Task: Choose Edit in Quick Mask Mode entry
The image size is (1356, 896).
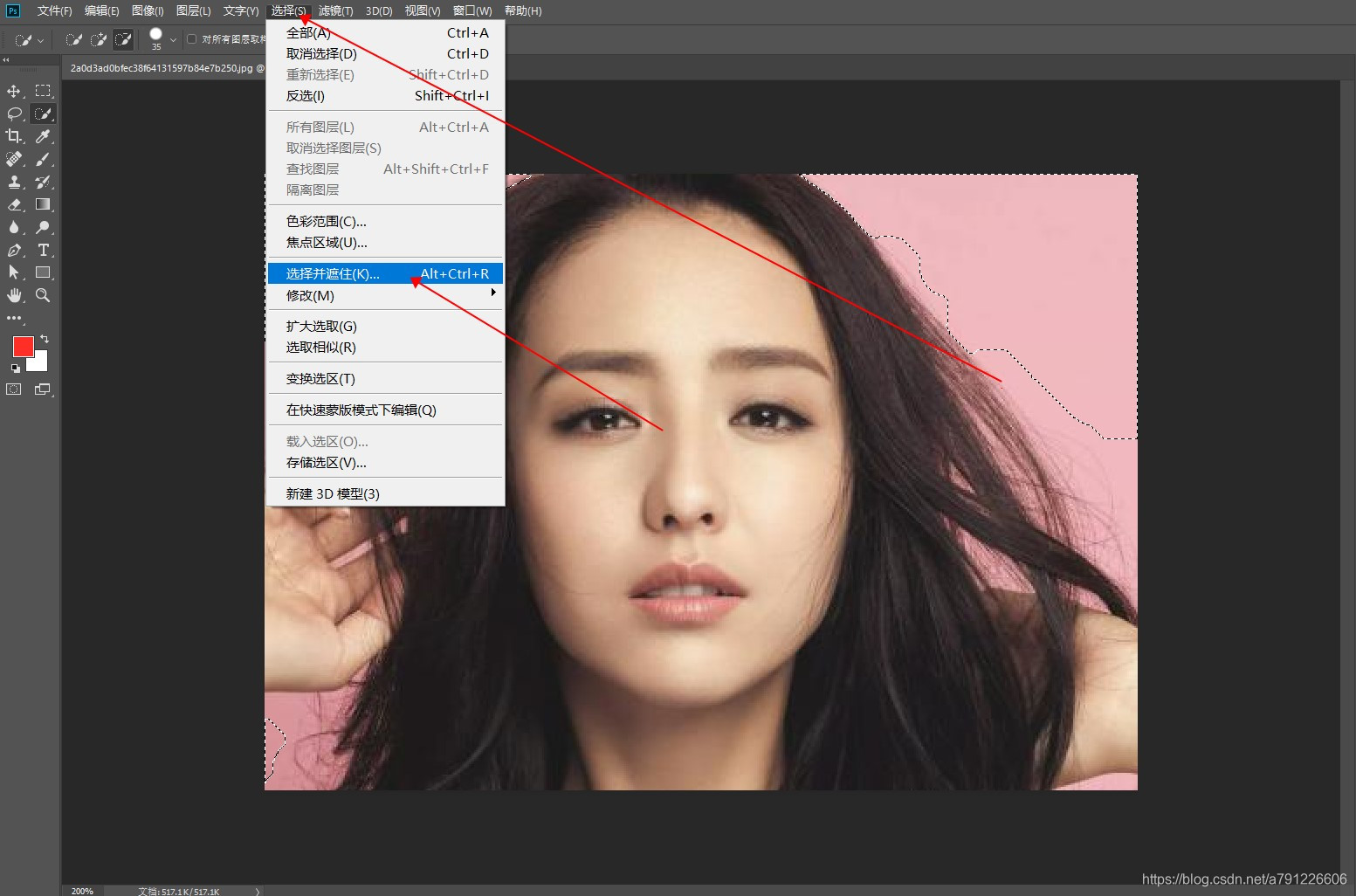Action: (x=385, y=410)
